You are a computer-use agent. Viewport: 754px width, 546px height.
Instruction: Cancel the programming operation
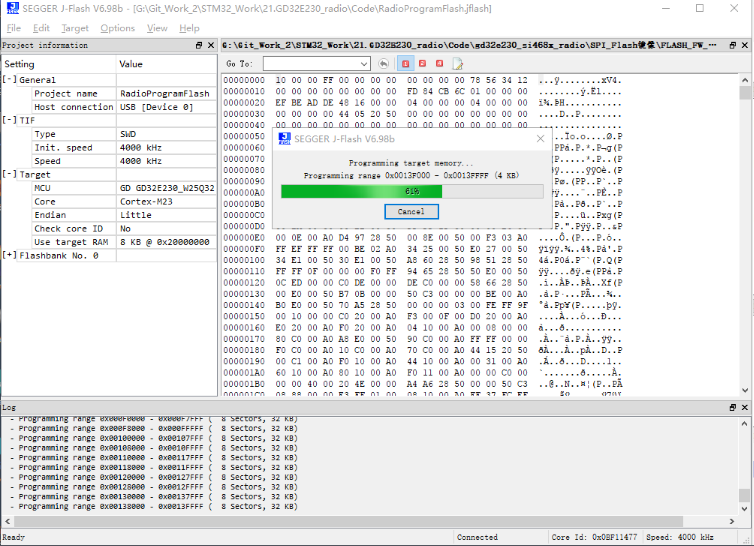pyautogui.click(x=411, y=212)
